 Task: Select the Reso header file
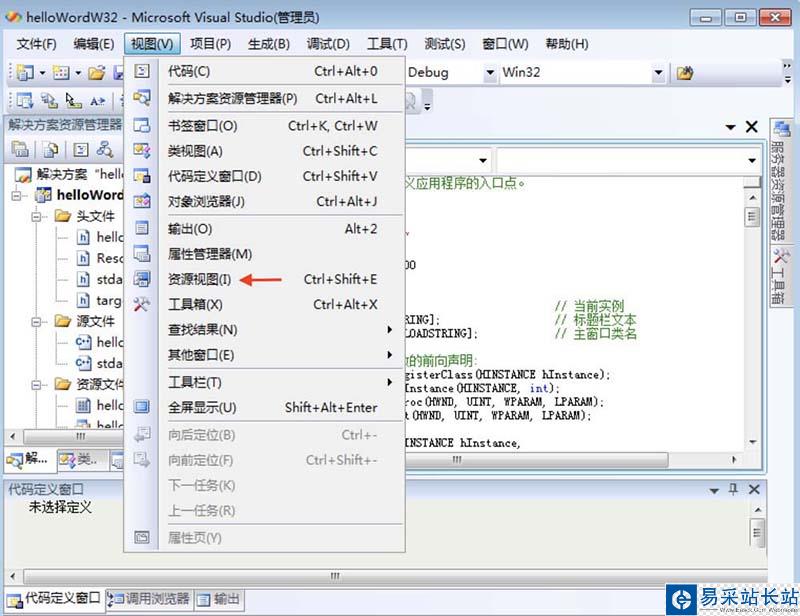tap(100, 258)
